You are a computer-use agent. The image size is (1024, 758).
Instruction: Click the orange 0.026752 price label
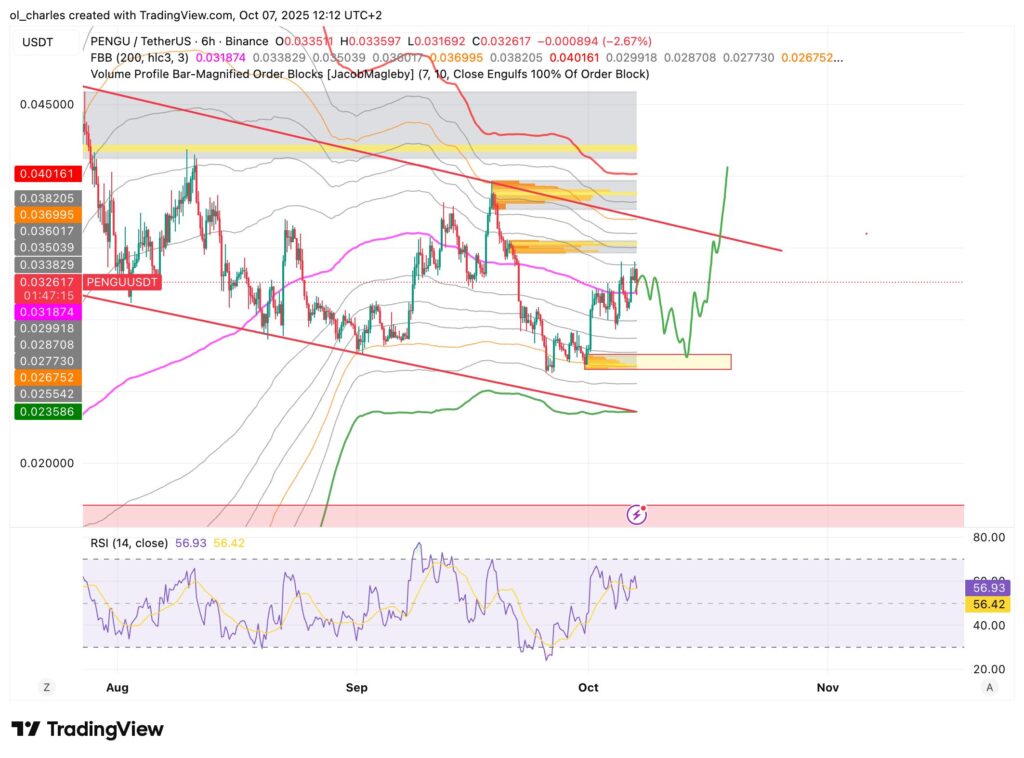pos(46,377)
